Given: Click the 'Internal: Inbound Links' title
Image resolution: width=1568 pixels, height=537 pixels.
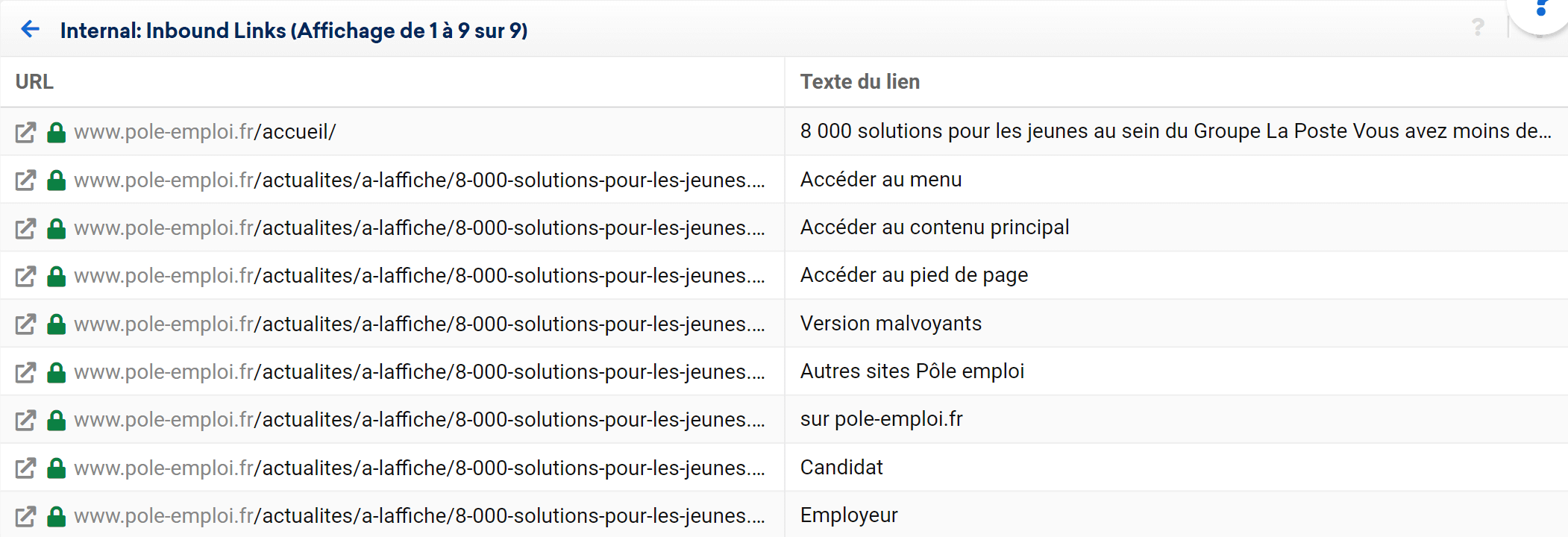Looking at the screenshot, I should 293,31.
